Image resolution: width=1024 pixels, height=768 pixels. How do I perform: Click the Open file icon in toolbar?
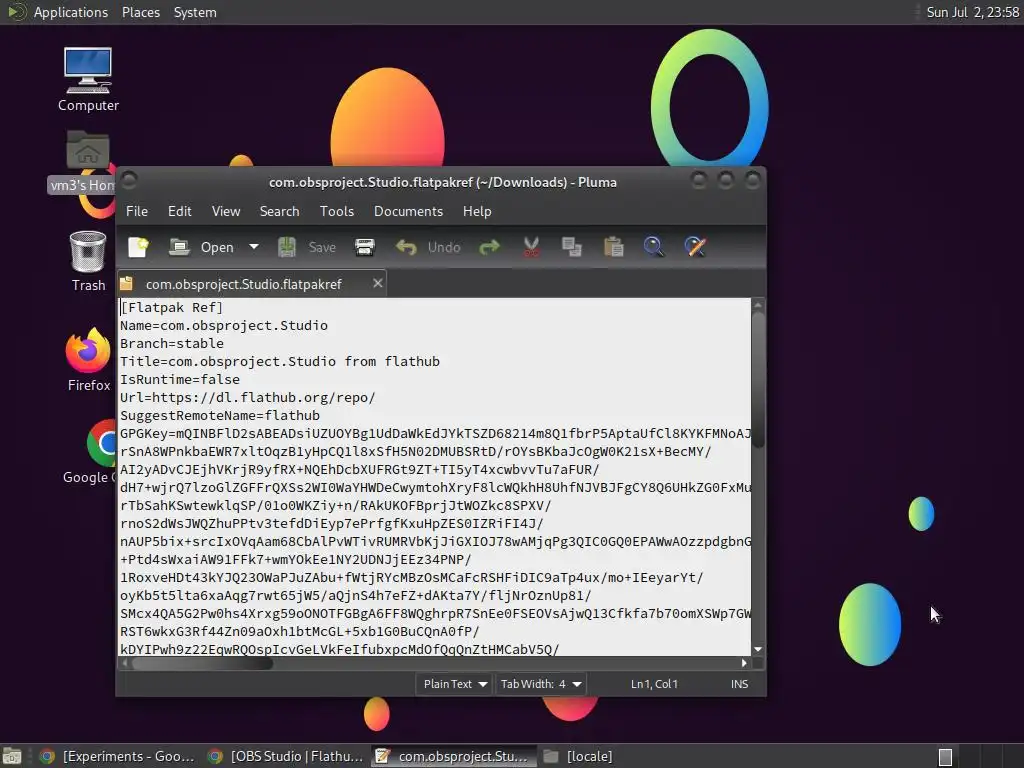[179, 248]
